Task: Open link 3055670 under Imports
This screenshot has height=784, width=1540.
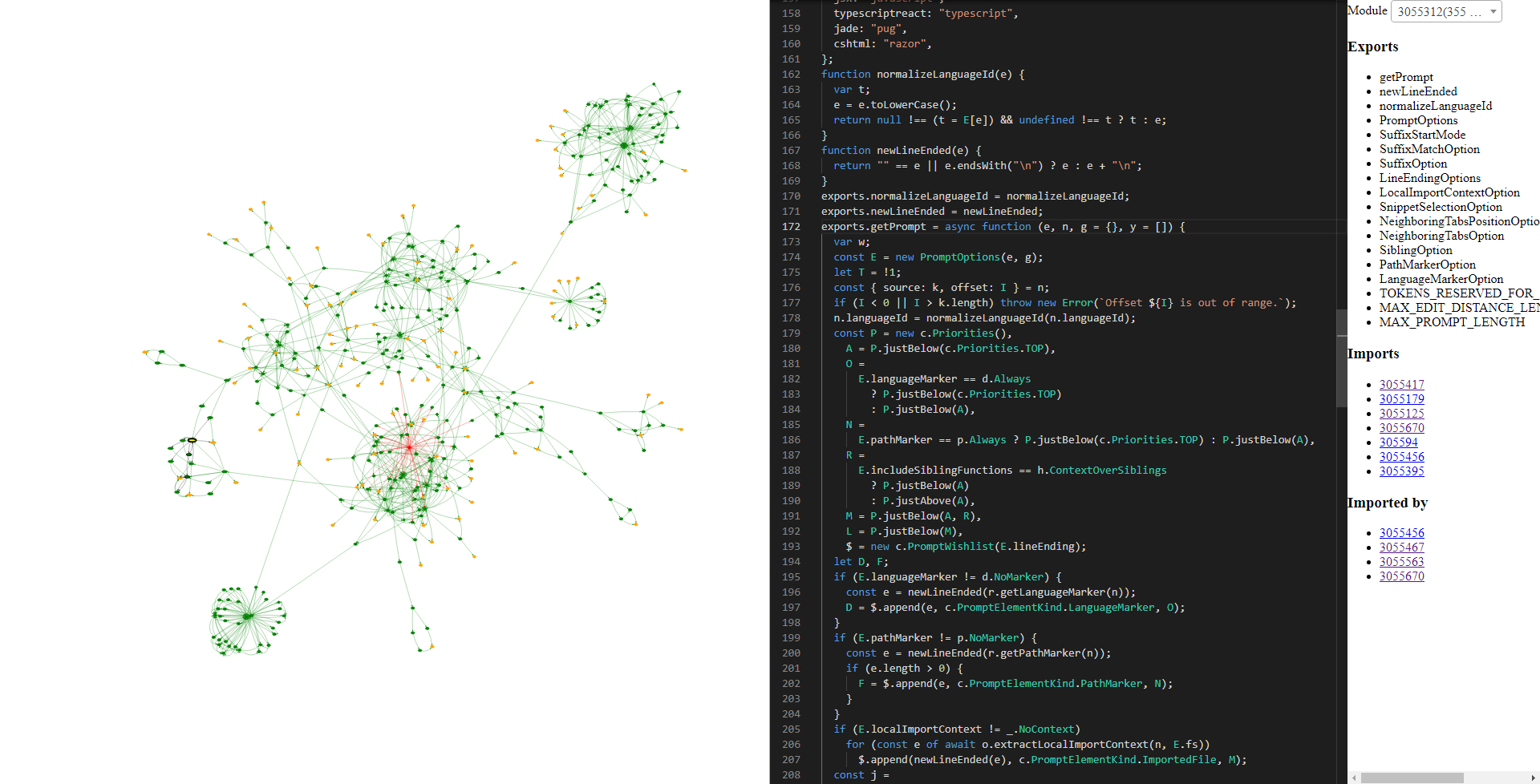Action: (x=1401, y=428)
